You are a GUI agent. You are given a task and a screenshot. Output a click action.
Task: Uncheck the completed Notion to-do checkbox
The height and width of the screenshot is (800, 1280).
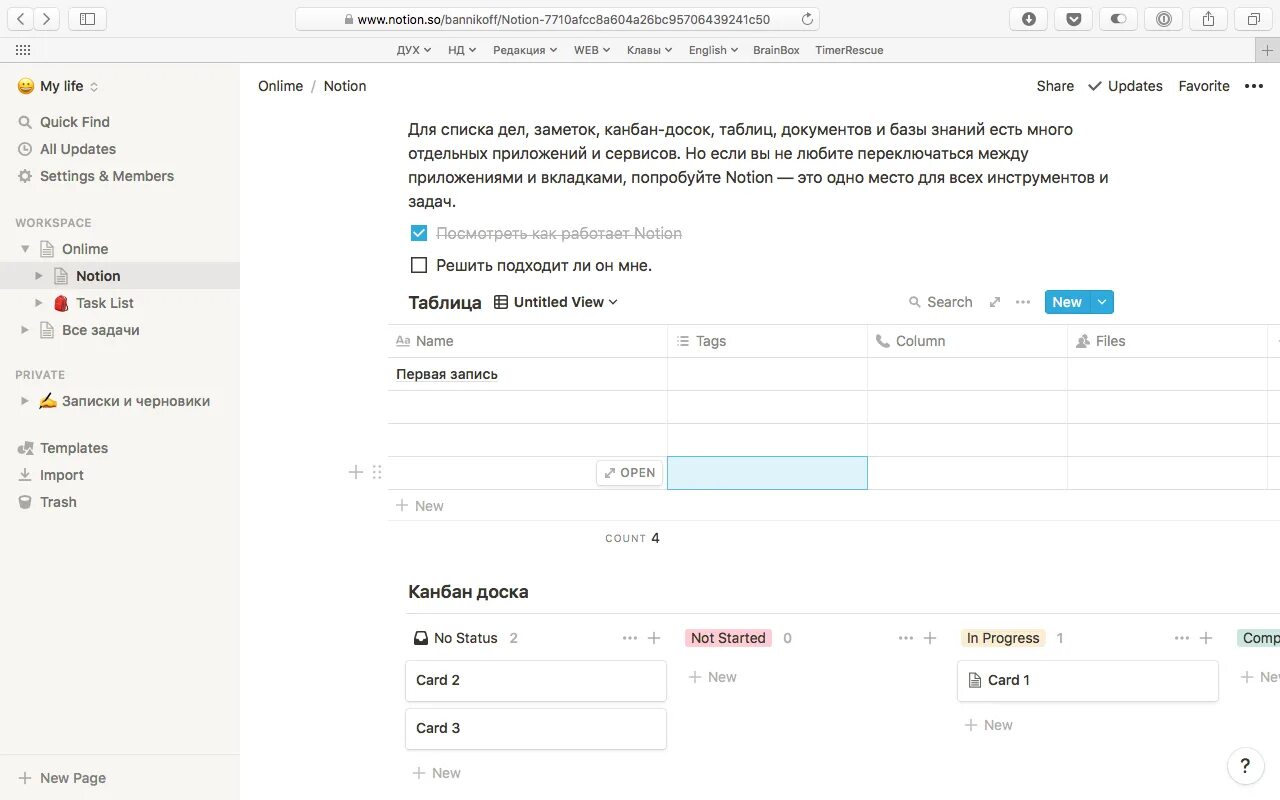click(419, 233)
